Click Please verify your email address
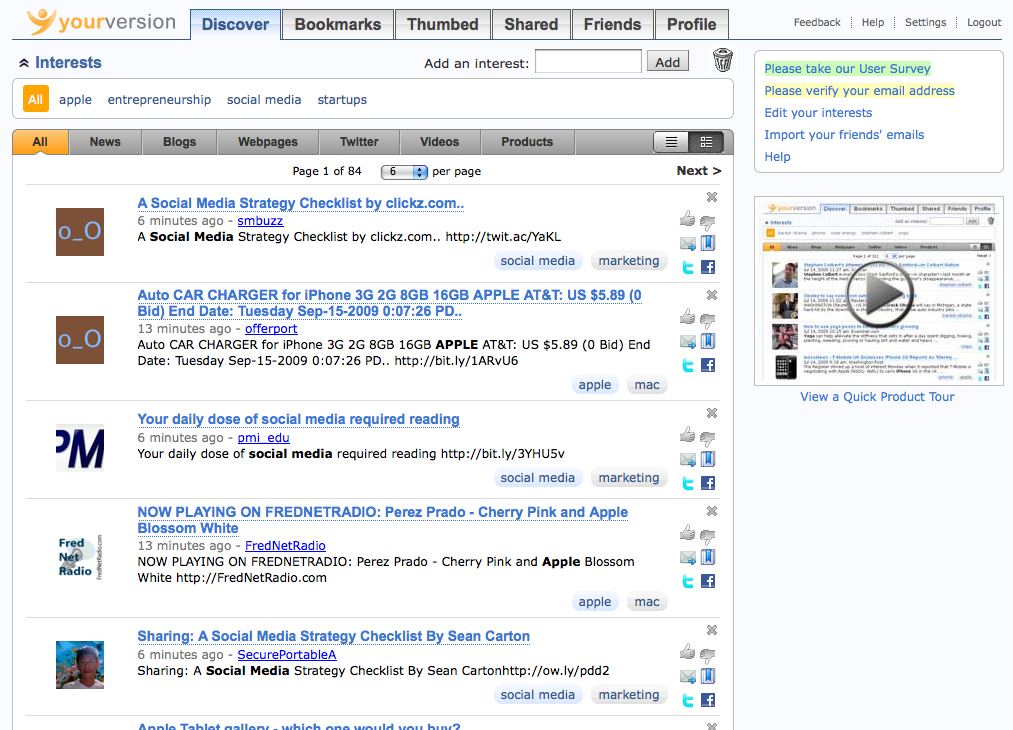Viewport: 1013px width, 730px height. (859, 90)
